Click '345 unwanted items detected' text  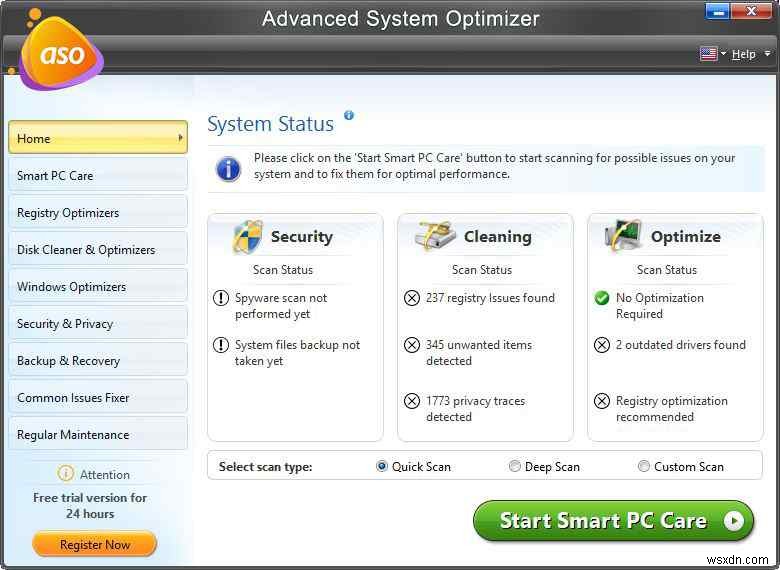click(479, 353)
